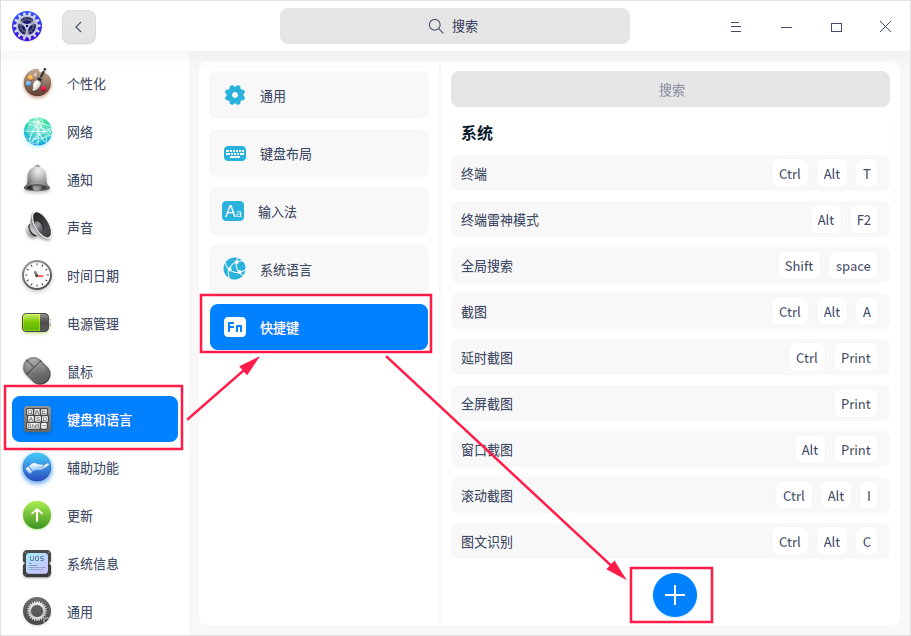
Task: Open the hamburger menu in the title bar
Action: [736, 27]
